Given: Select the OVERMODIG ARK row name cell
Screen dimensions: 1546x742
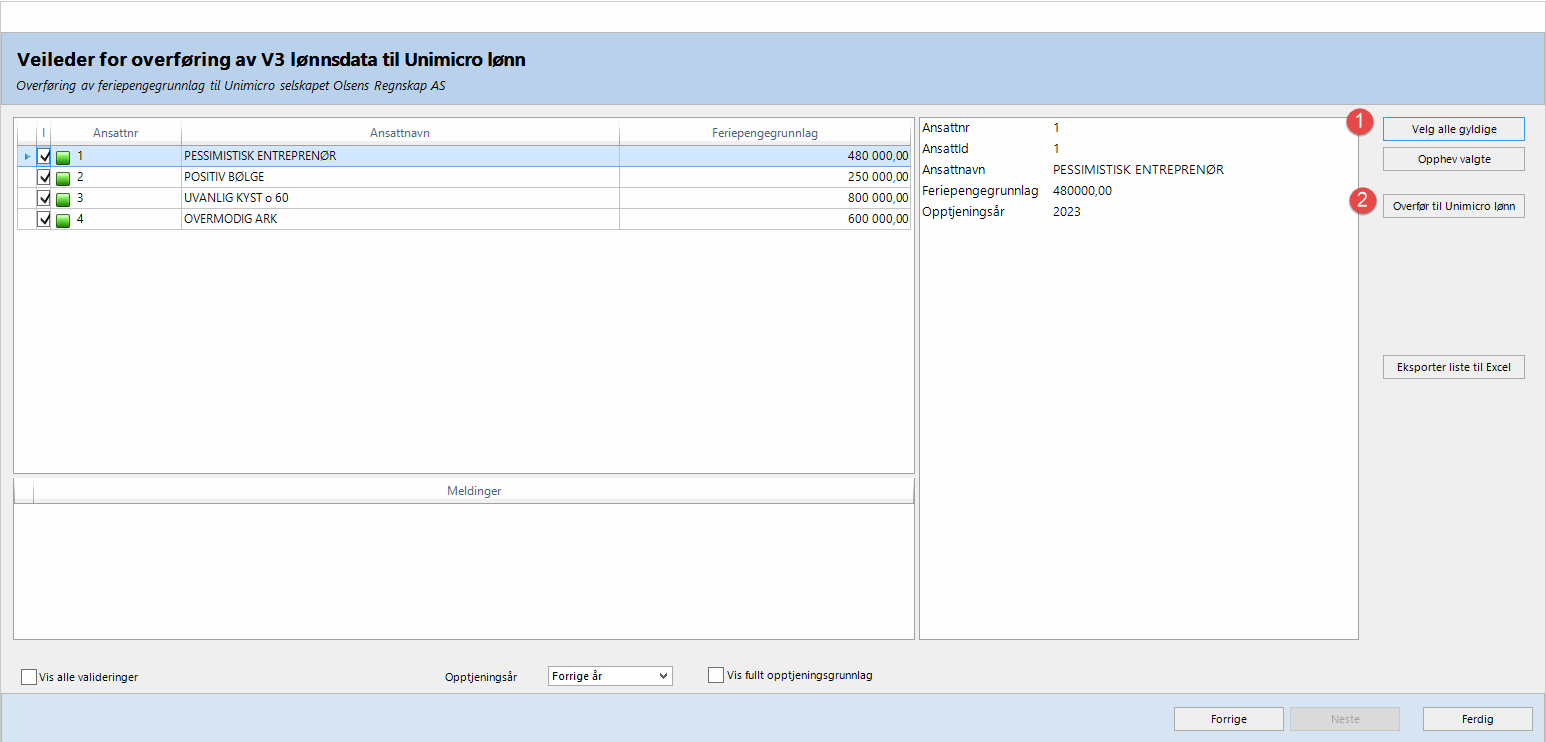Looking at the screenshot, I should coord(400,219).
